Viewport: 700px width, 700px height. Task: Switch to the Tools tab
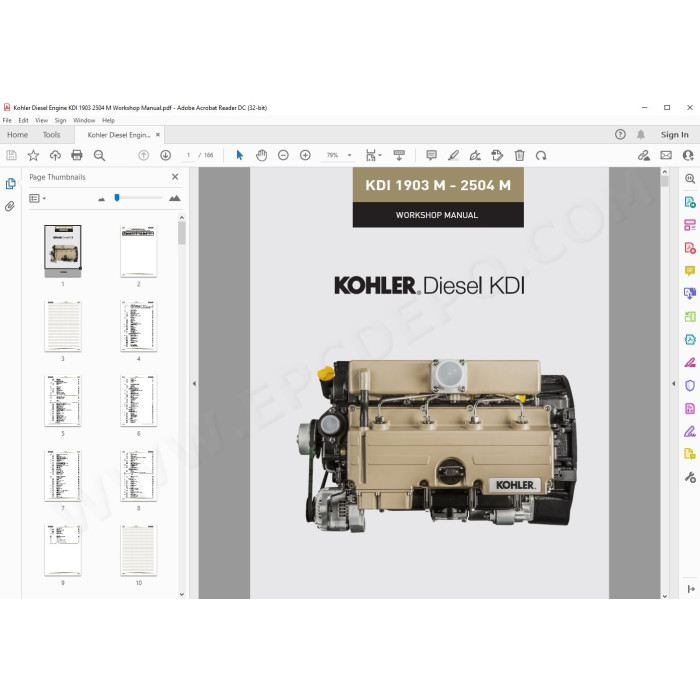[51, 135]
